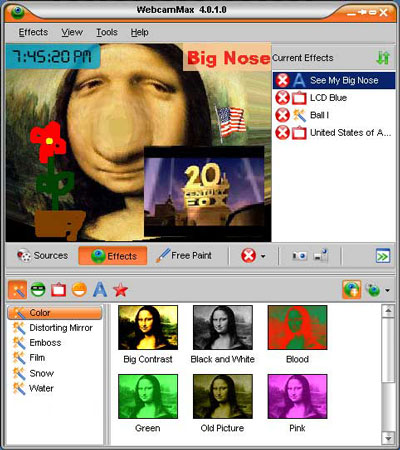This screenshot has height=450, width=400.
Task: Select United States of A... effect row
Action: point(334,133)
